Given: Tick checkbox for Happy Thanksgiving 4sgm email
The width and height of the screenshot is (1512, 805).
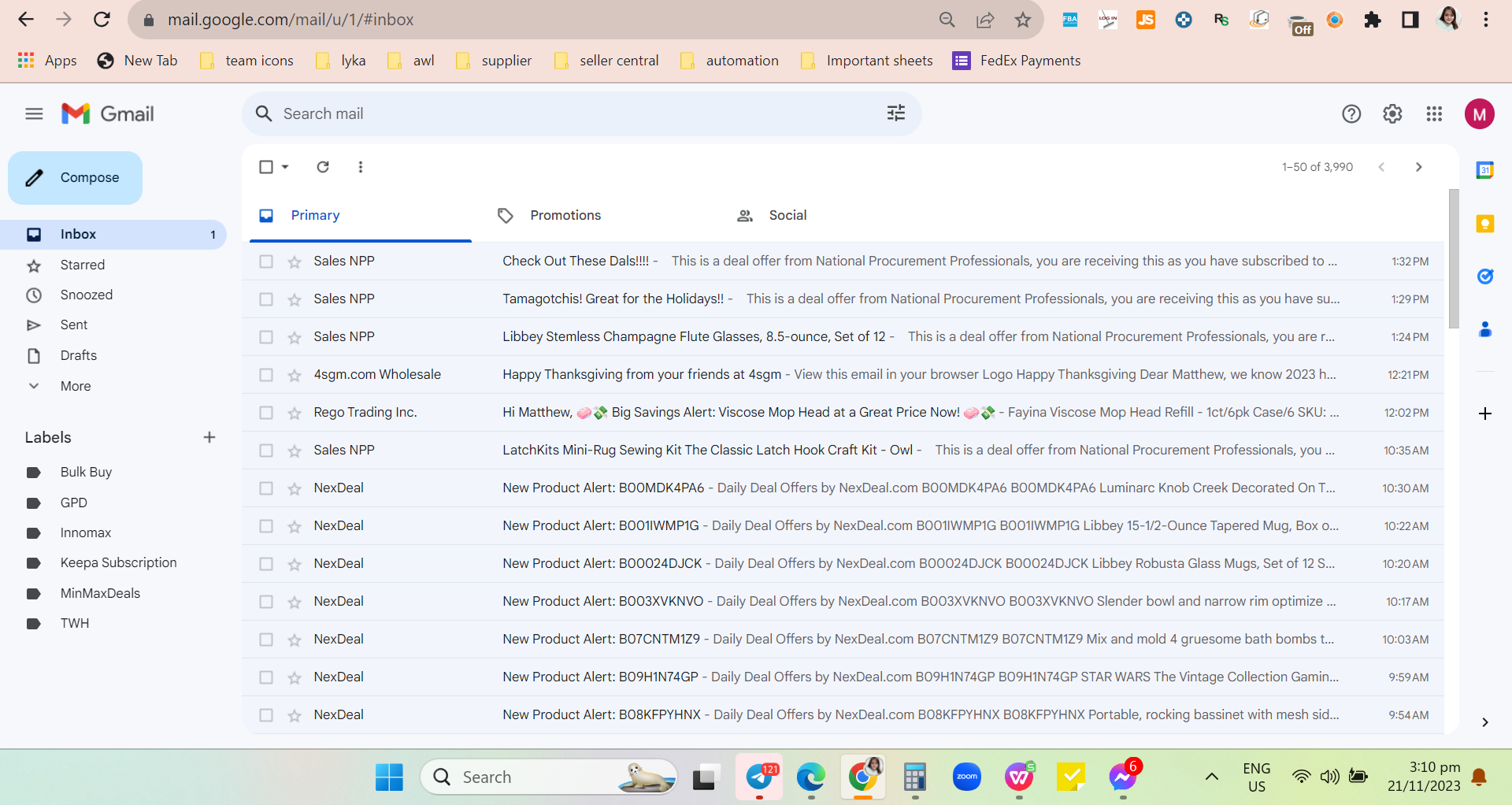Looking at the screenshot, I should point(266,375).
